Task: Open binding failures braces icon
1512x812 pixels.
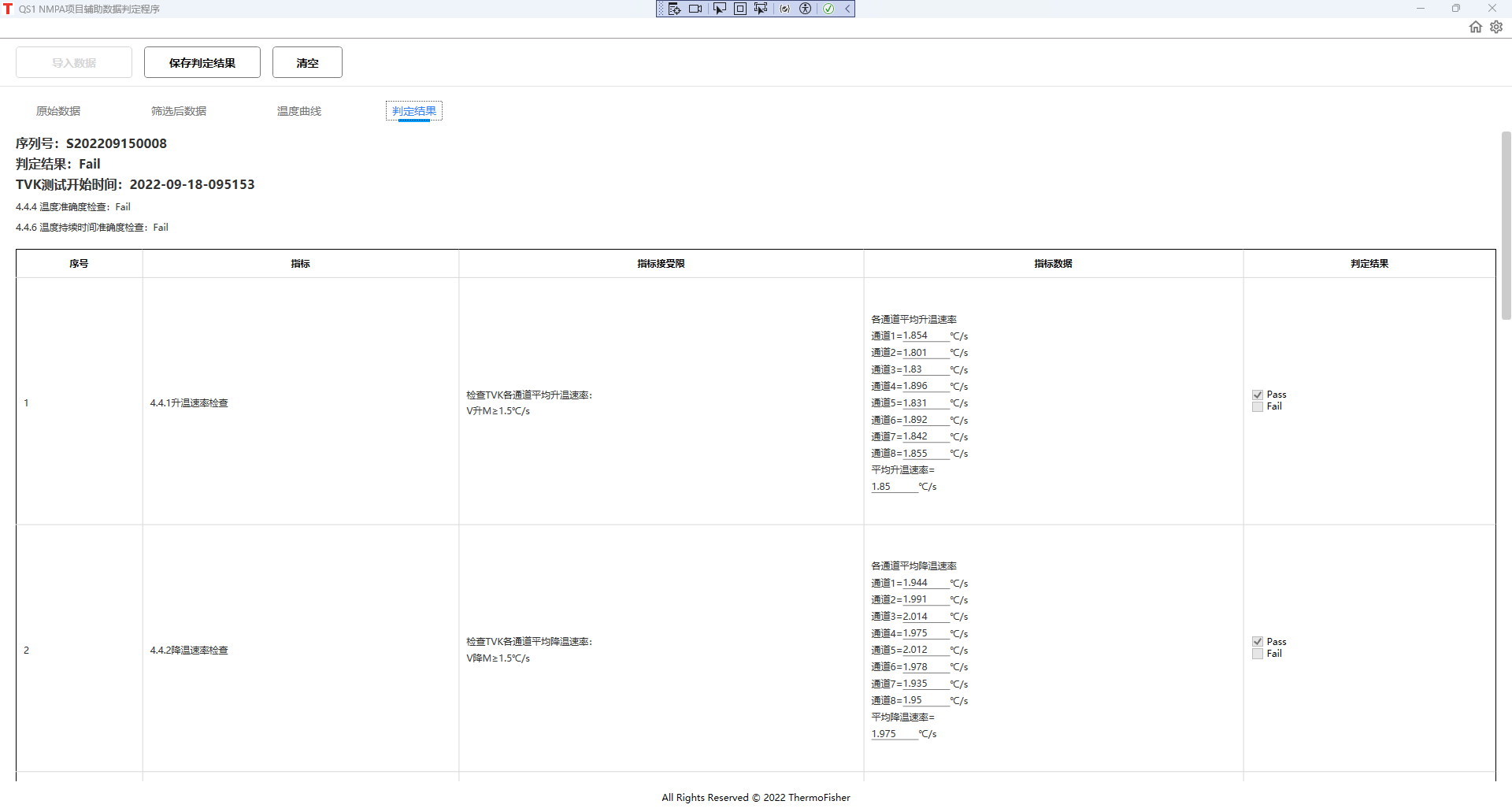Action: pyautogui.click(x=785, y=9)
